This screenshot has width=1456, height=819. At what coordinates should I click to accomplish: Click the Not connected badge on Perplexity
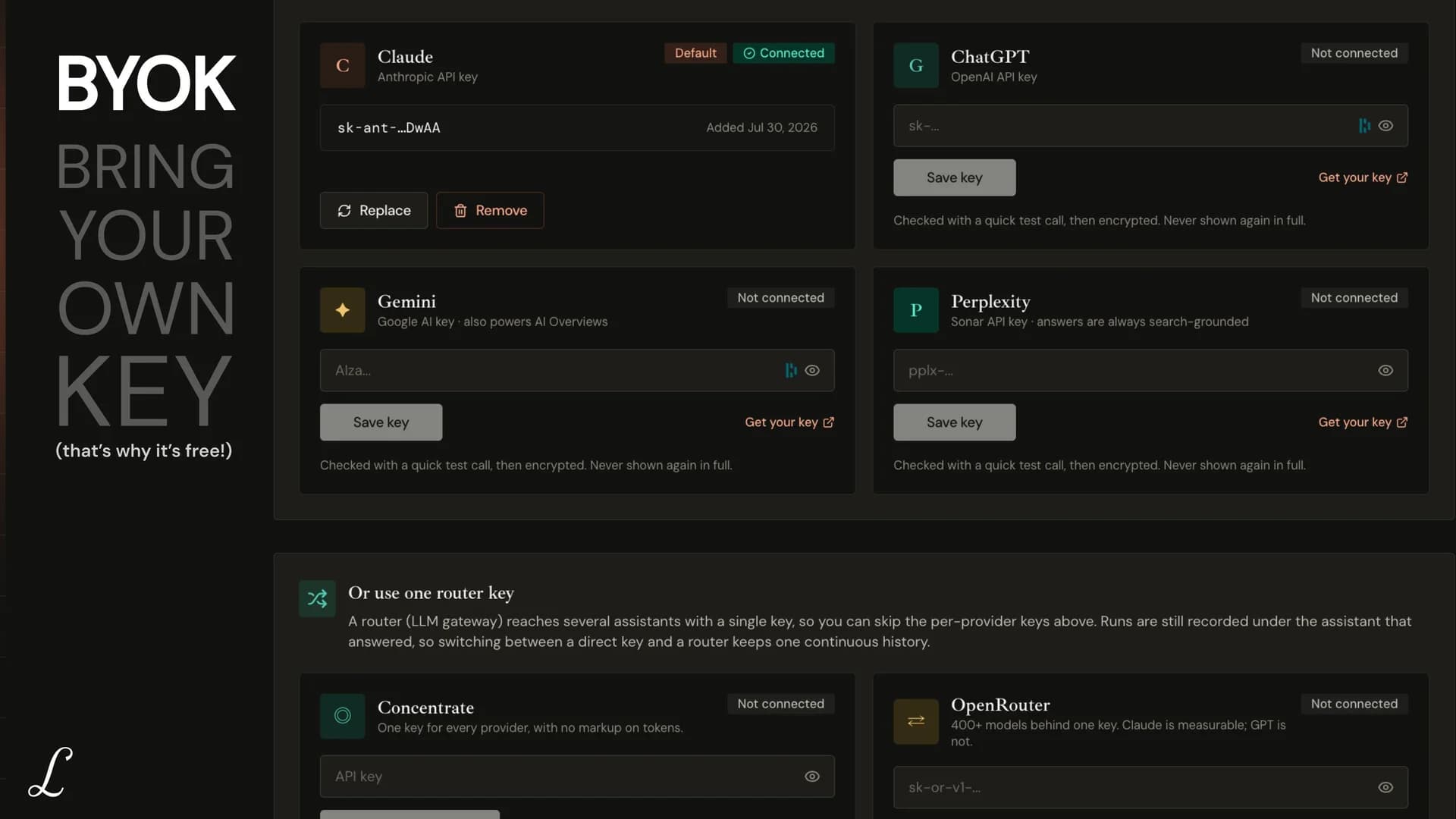[1354, 298]
